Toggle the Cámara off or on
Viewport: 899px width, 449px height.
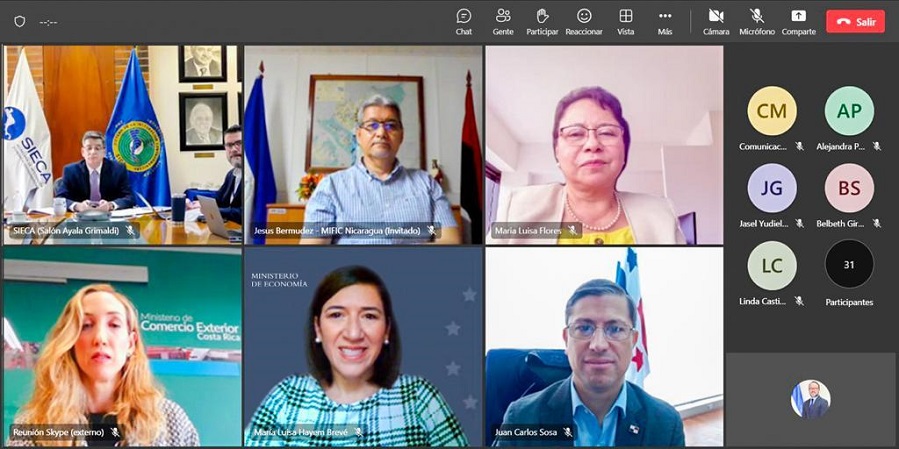pyautogui.click(x=716, y=21)
